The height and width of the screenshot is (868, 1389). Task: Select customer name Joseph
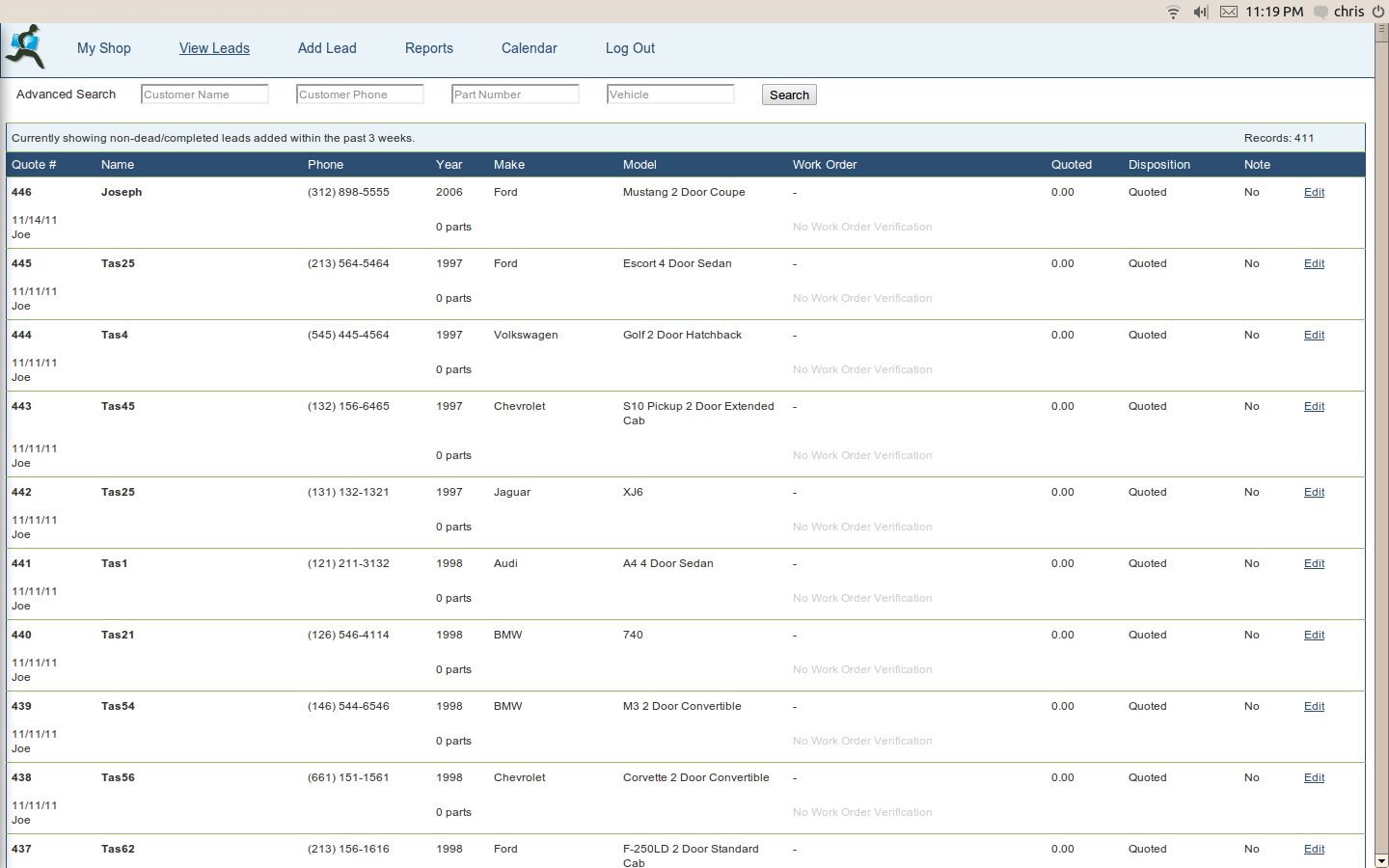(122, 192)
